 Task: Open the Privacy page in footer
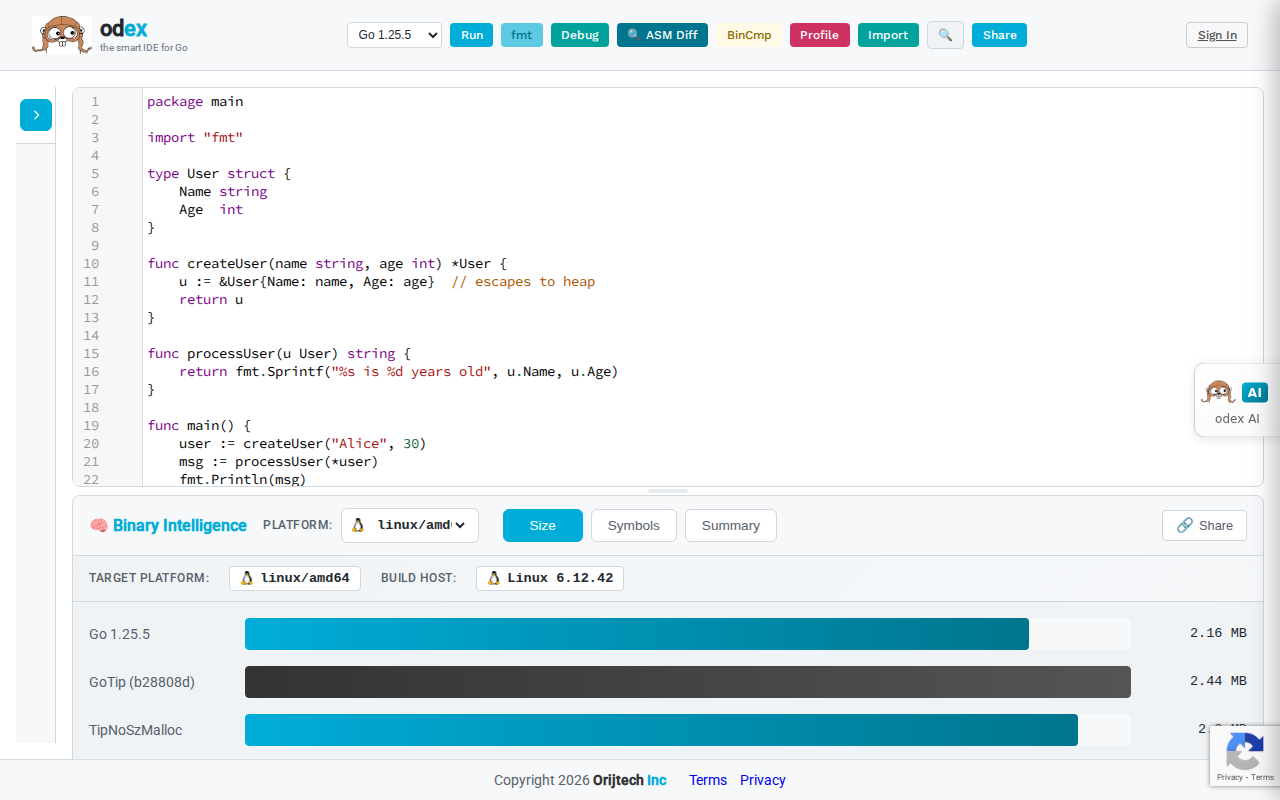[762, 780]
